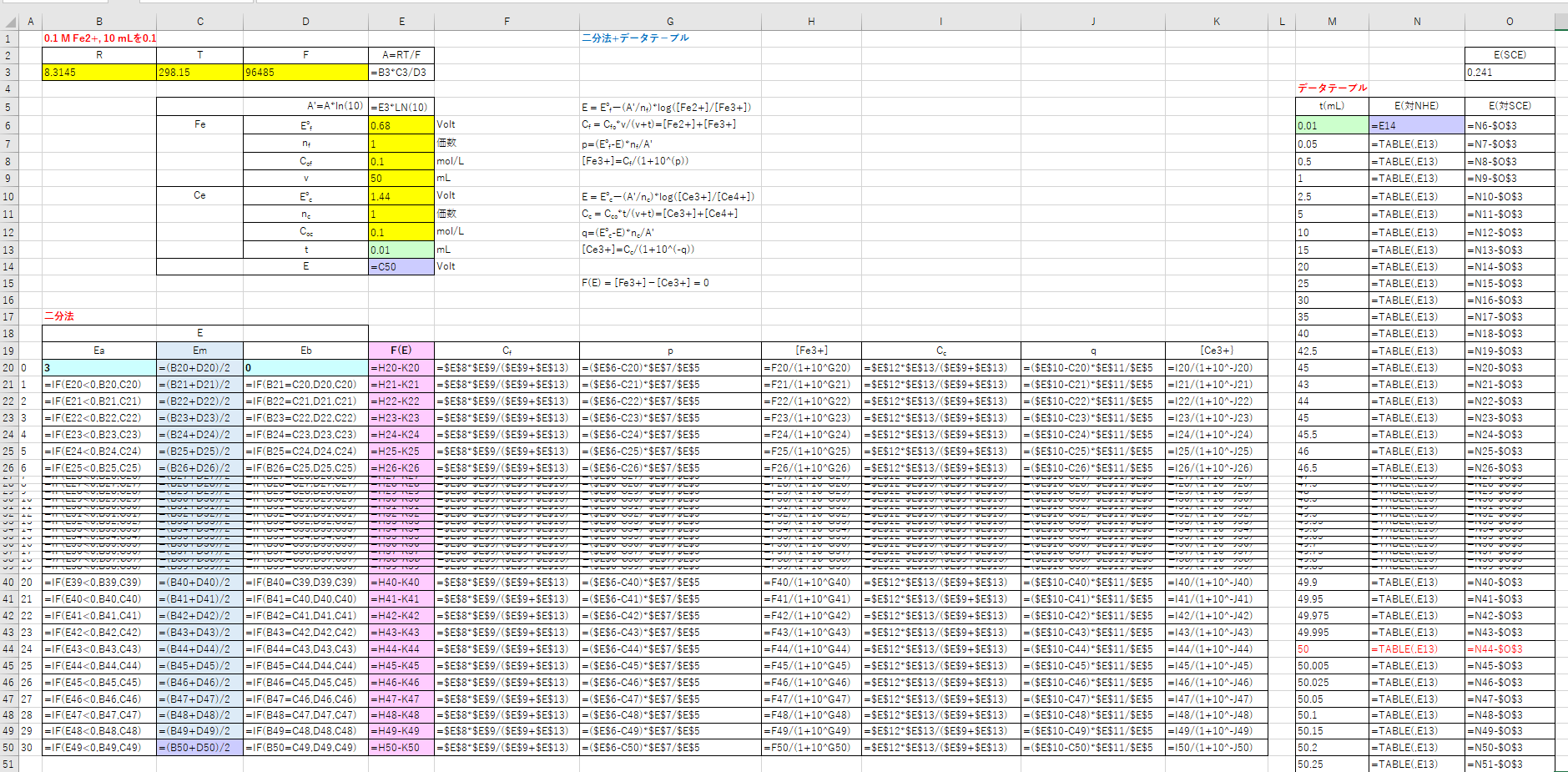Click the yellow cell containing 8.3145
Viewport: 1568px width, 772px height.
point(99,73)
